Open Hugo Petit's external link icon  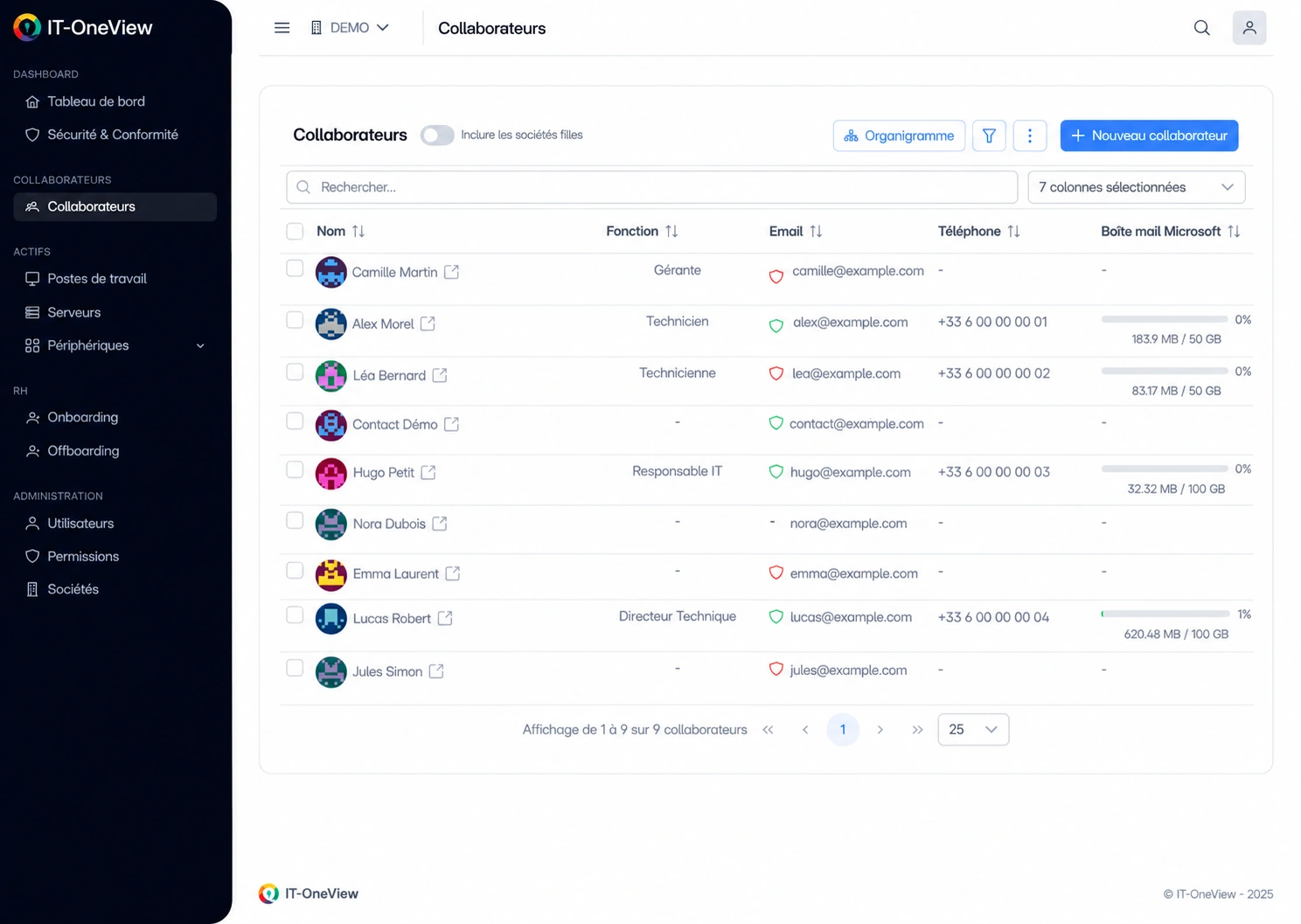click(428, 472)
